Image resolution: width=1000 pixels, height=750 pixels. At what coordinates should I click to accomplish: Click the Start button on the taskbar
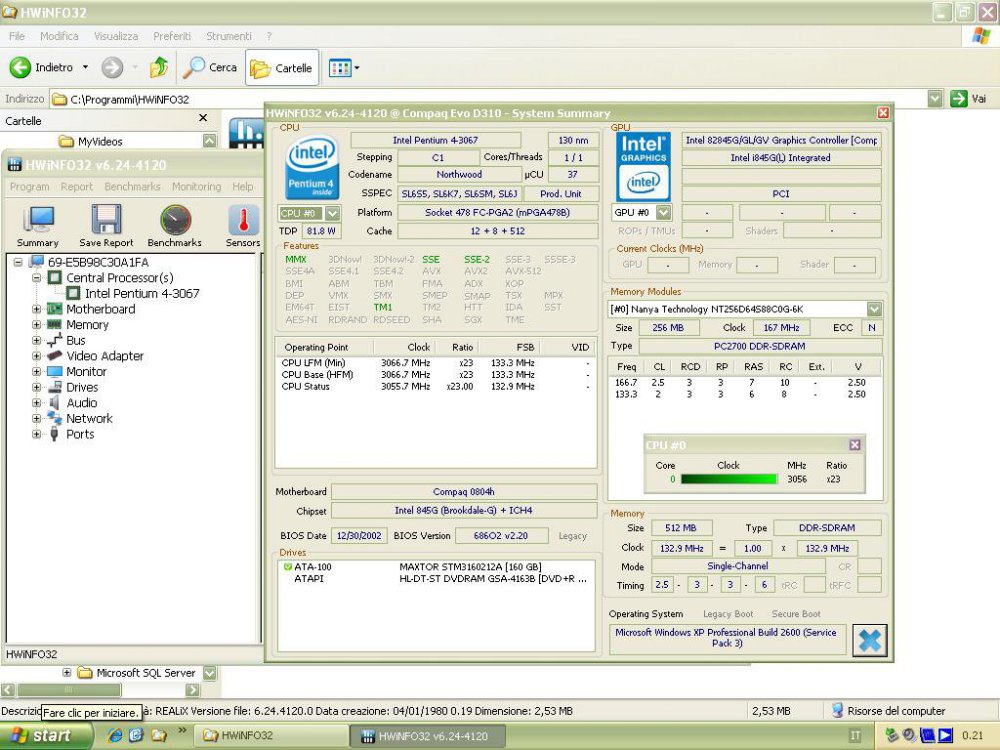pyautogui.click(x=44, y=735)
